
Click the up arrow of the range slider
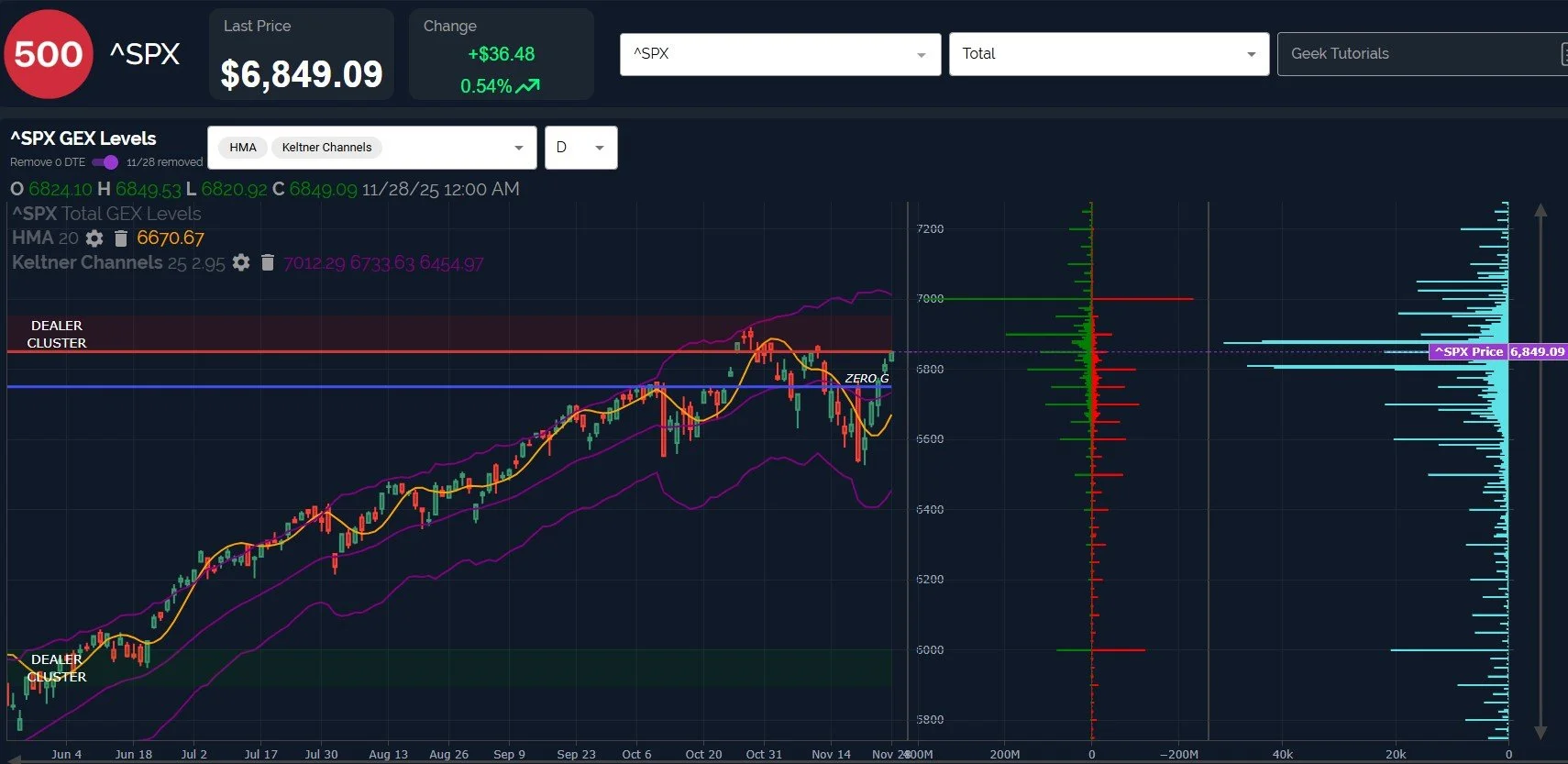(1540, 210)
